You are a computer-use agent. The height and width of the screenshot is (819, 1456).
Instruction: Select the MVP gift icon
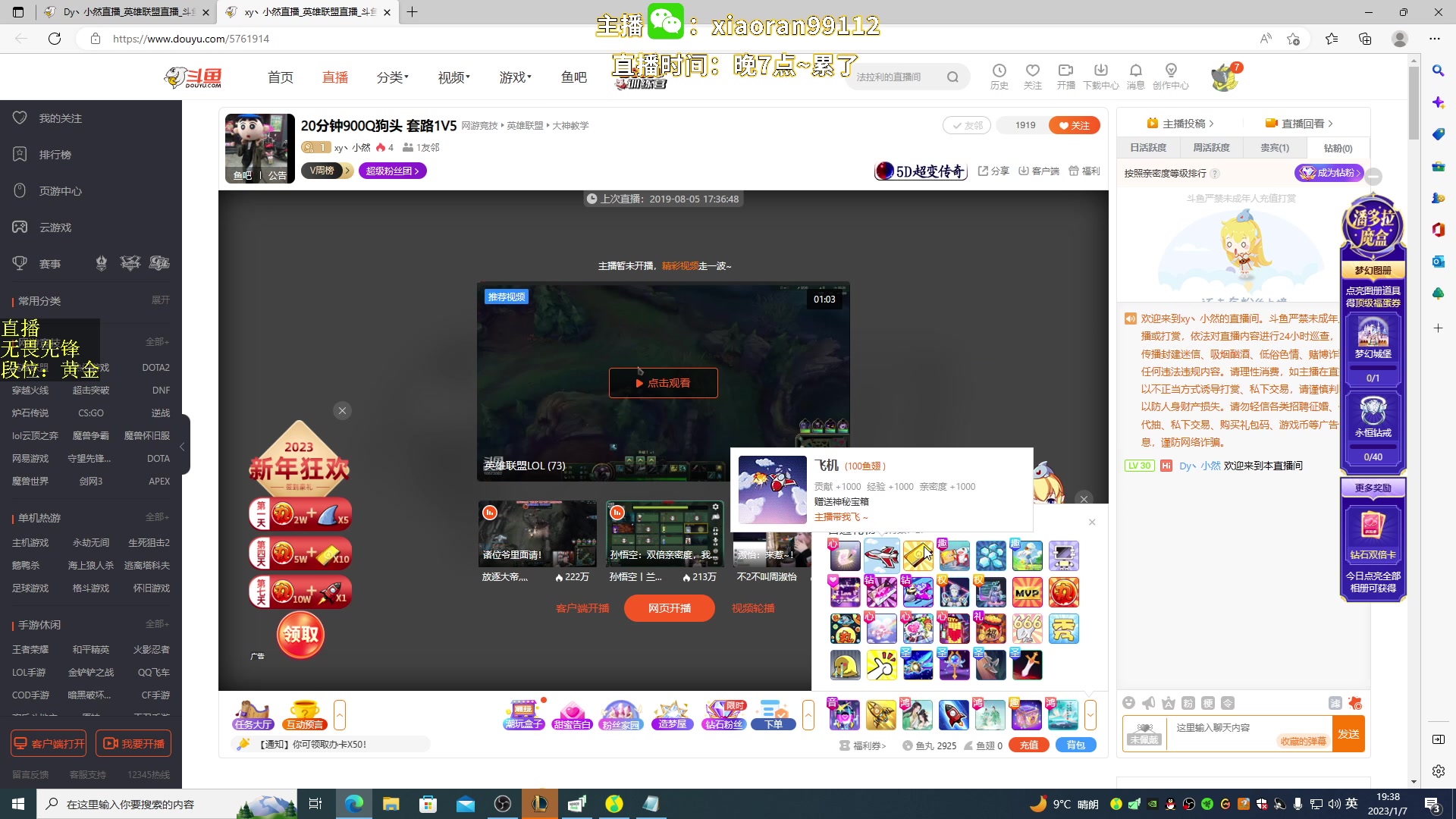point(1027,592)
